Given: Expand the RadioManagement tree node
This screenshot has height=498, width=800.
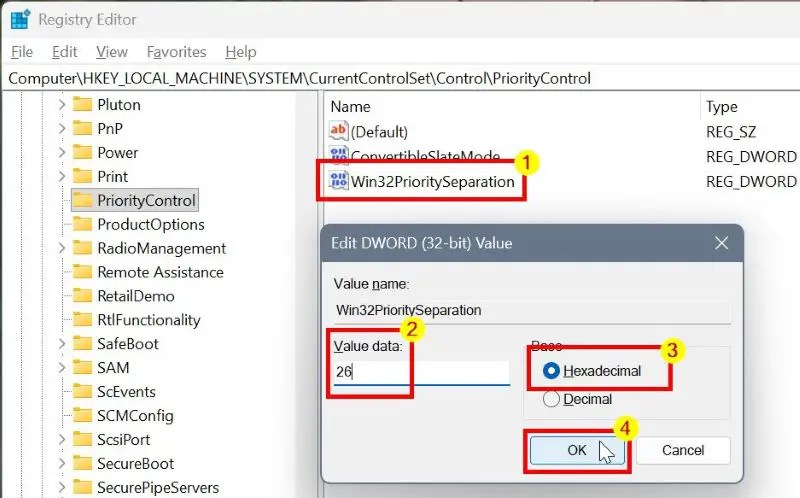Looking at the screenshot, I should 62,248.
